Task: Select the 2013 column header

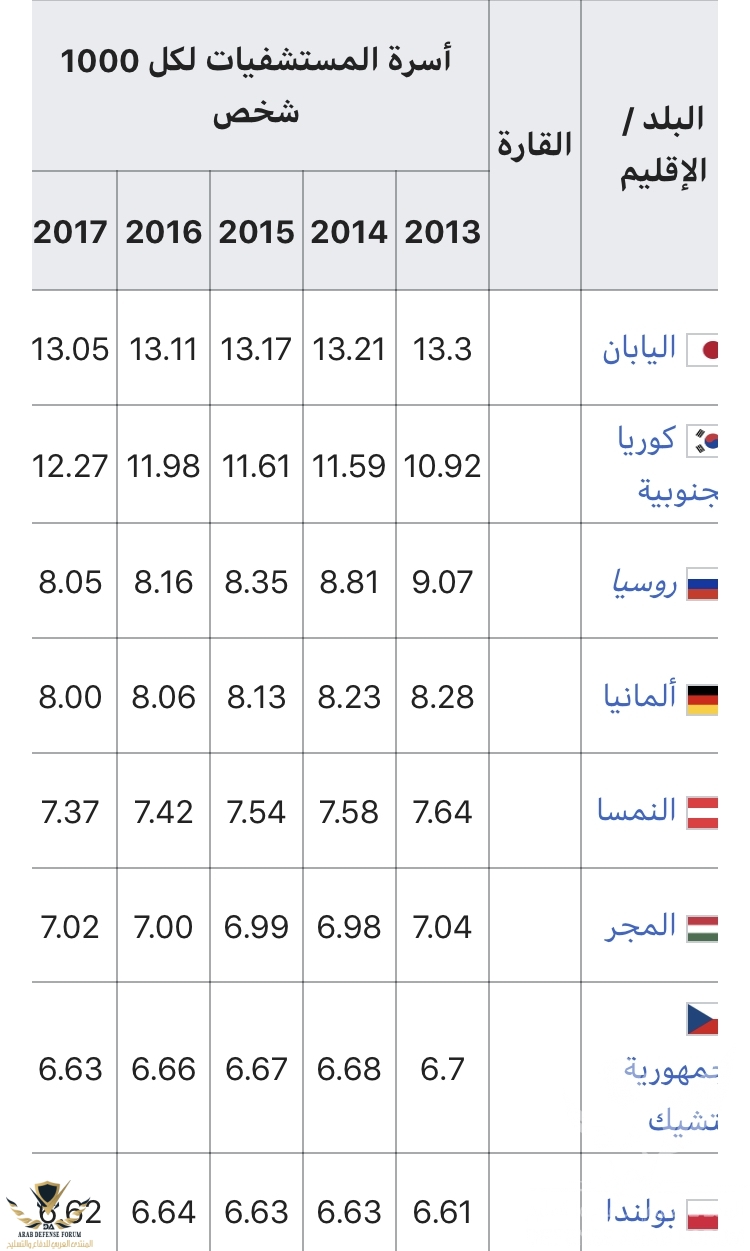Action: click(x=443, y=232)
